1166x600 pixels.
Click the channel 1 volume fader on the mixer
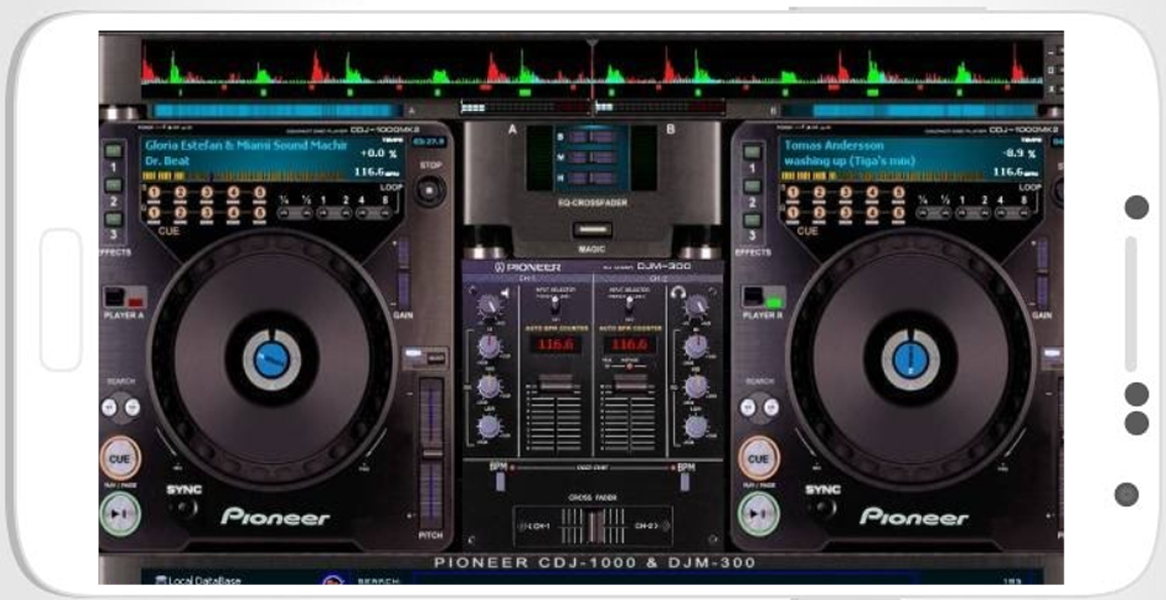click(x=555, y=384)
